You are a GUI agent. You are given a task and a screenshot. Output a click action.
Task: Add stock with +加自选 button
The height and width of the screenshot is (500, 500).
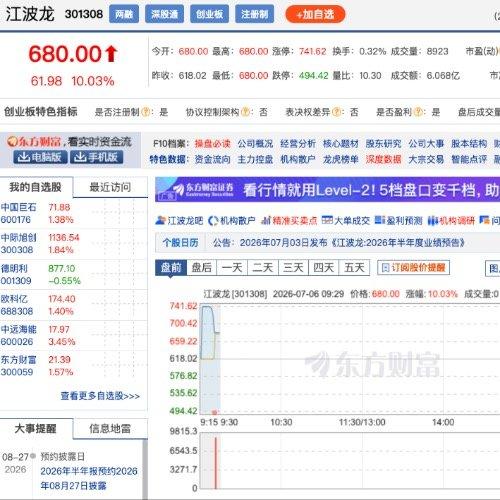[315, 14]
